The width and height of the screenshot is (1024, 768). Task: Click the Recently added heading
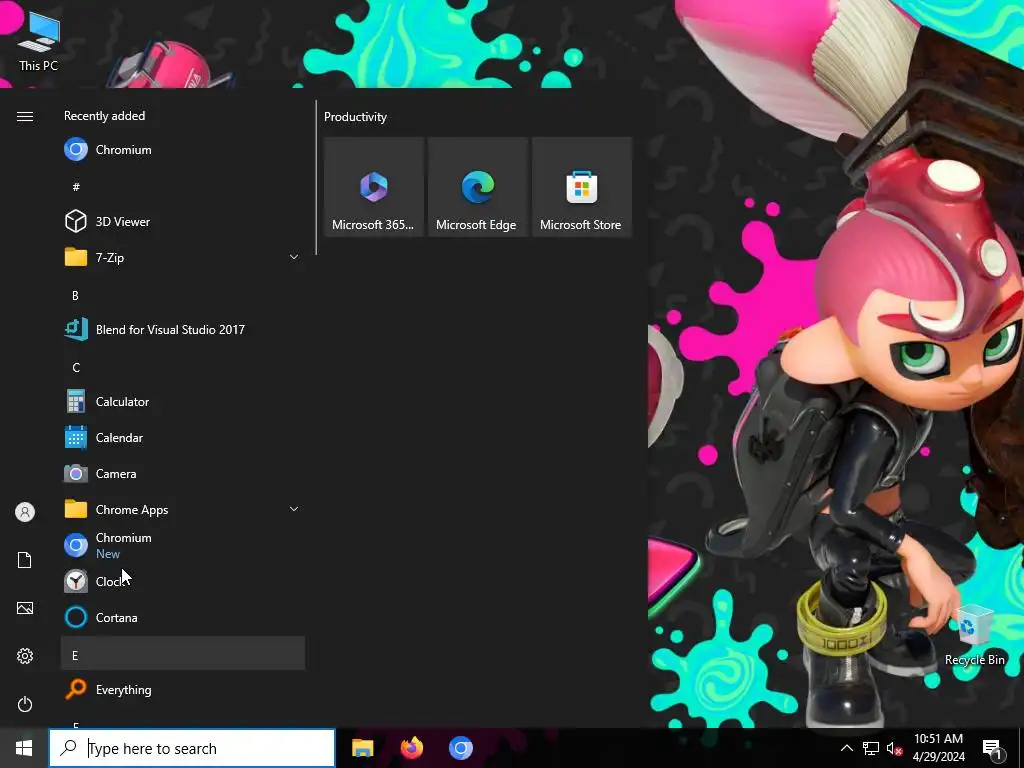click(x=104, y=116)
